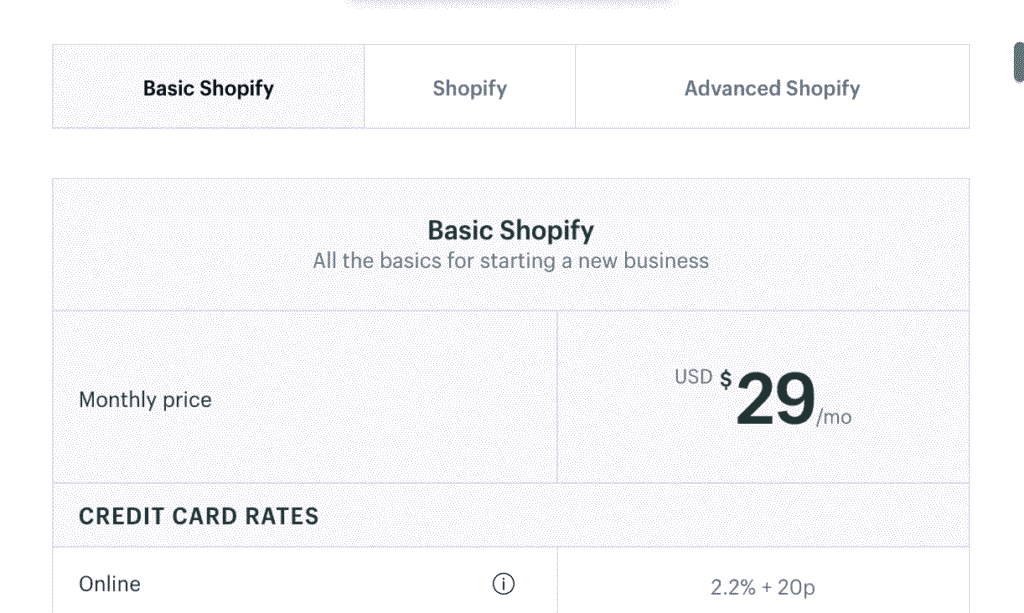Open info tooltip for Online rate
Screen dimensions: 1024x613
click(x=504, y=584)
